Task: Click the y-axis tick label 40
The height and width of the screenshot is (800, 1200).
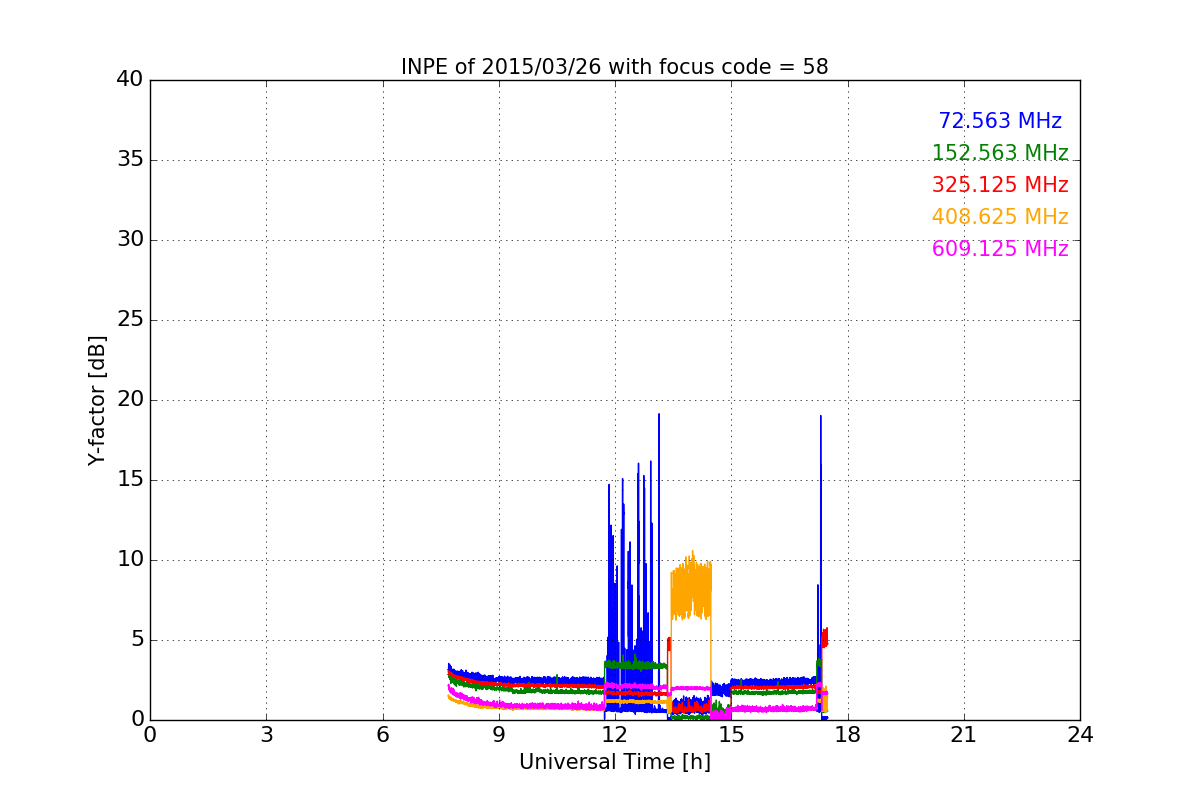Action: point(130,80)
